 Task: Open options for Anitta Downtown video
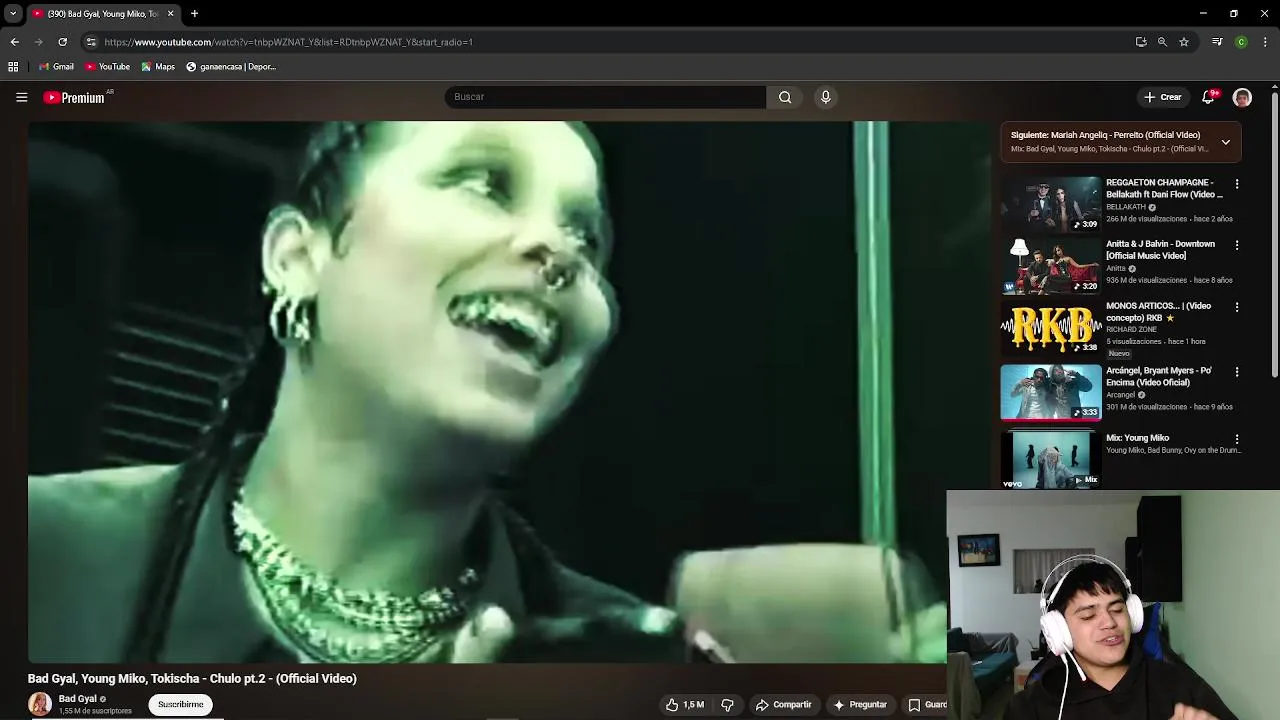point(1237,245)
